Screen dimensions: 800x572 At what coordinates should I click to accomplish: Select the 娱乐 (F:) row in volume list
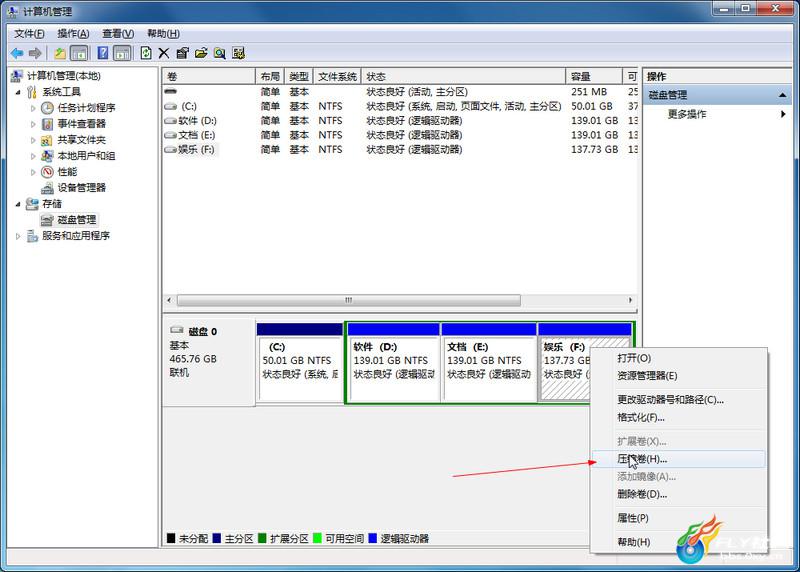[401, 150]
